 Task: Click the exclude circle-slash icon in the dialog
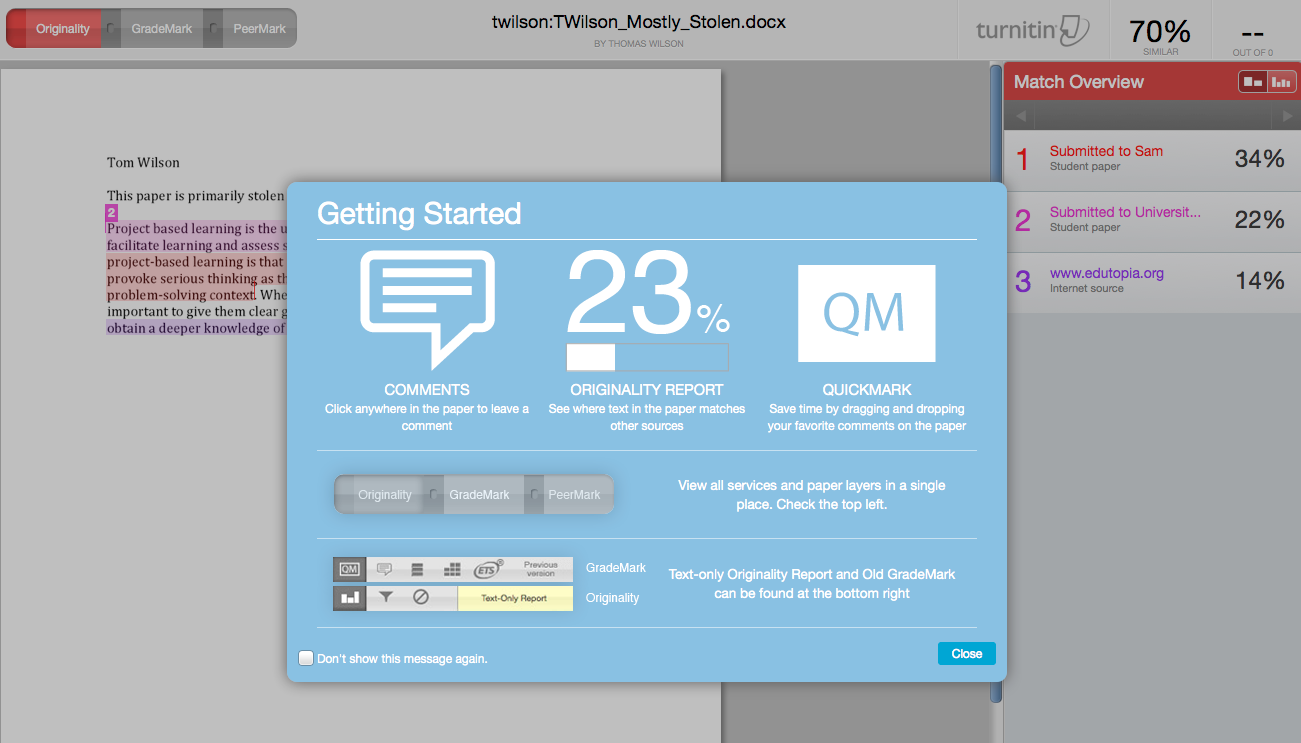tap(421, 597)
